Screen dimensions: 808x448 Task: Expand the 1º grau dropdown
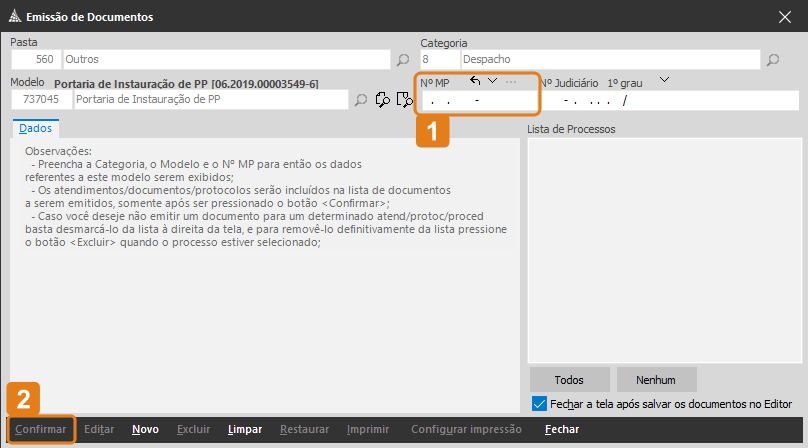[664, 81]
